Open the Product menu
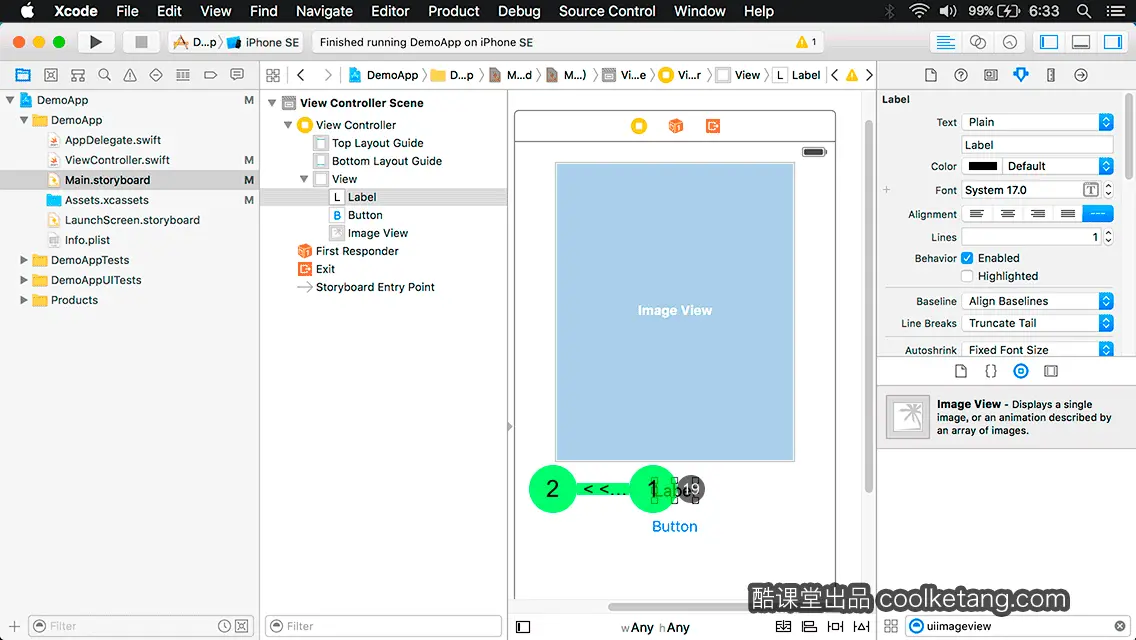This screenshot has height=640, width=1136. 454,11
